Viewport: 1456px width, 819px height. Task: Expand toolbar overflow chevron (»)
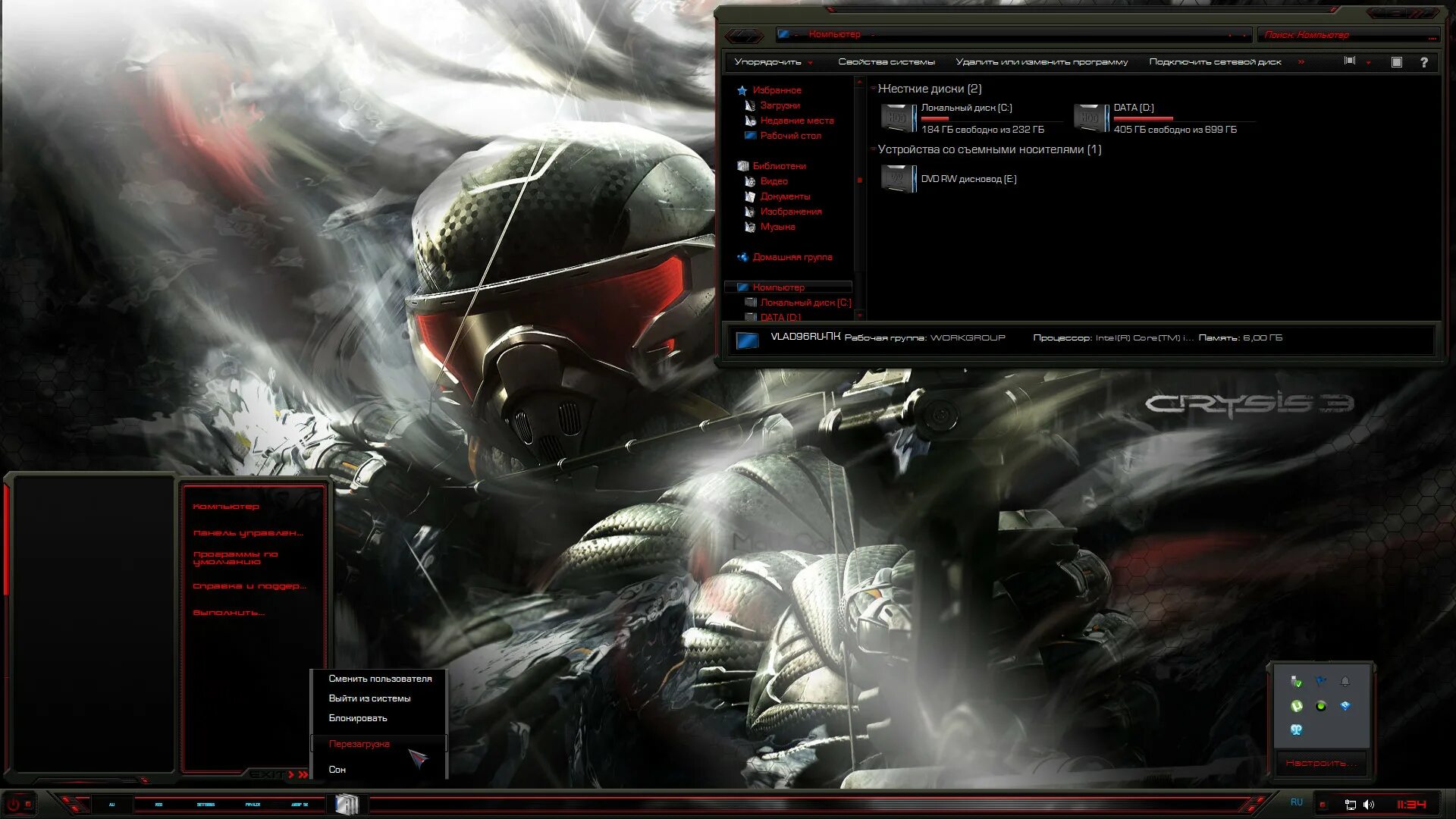(x=1301, y=62)
